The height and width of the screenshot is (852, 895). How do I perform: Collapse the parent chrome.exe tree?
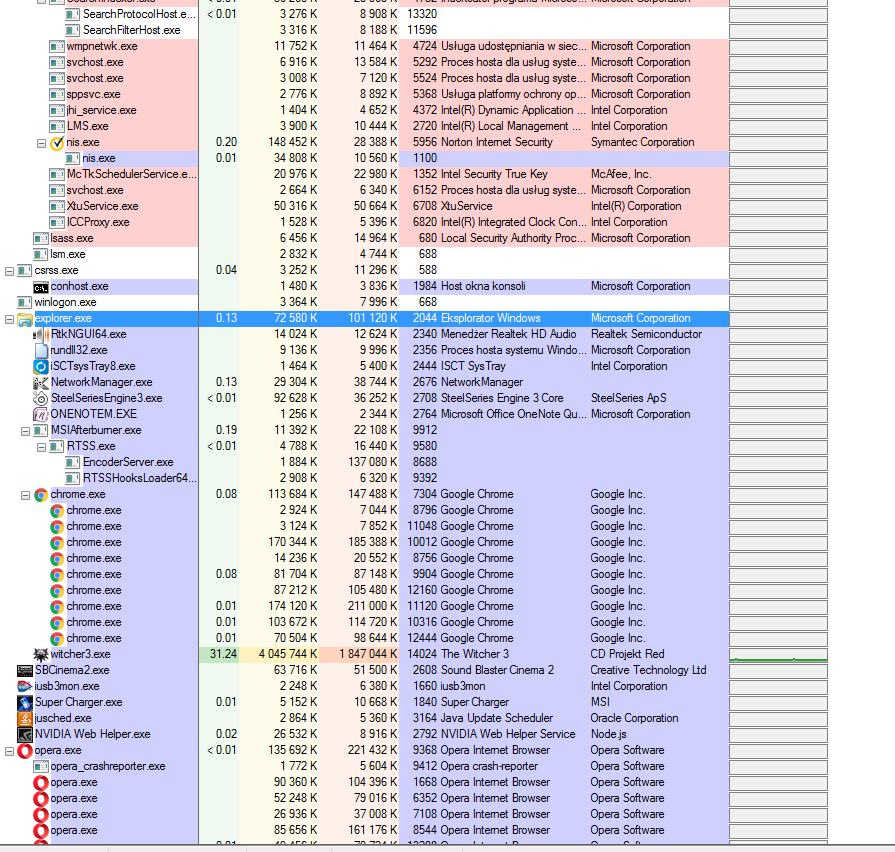[x=25, y=495]
